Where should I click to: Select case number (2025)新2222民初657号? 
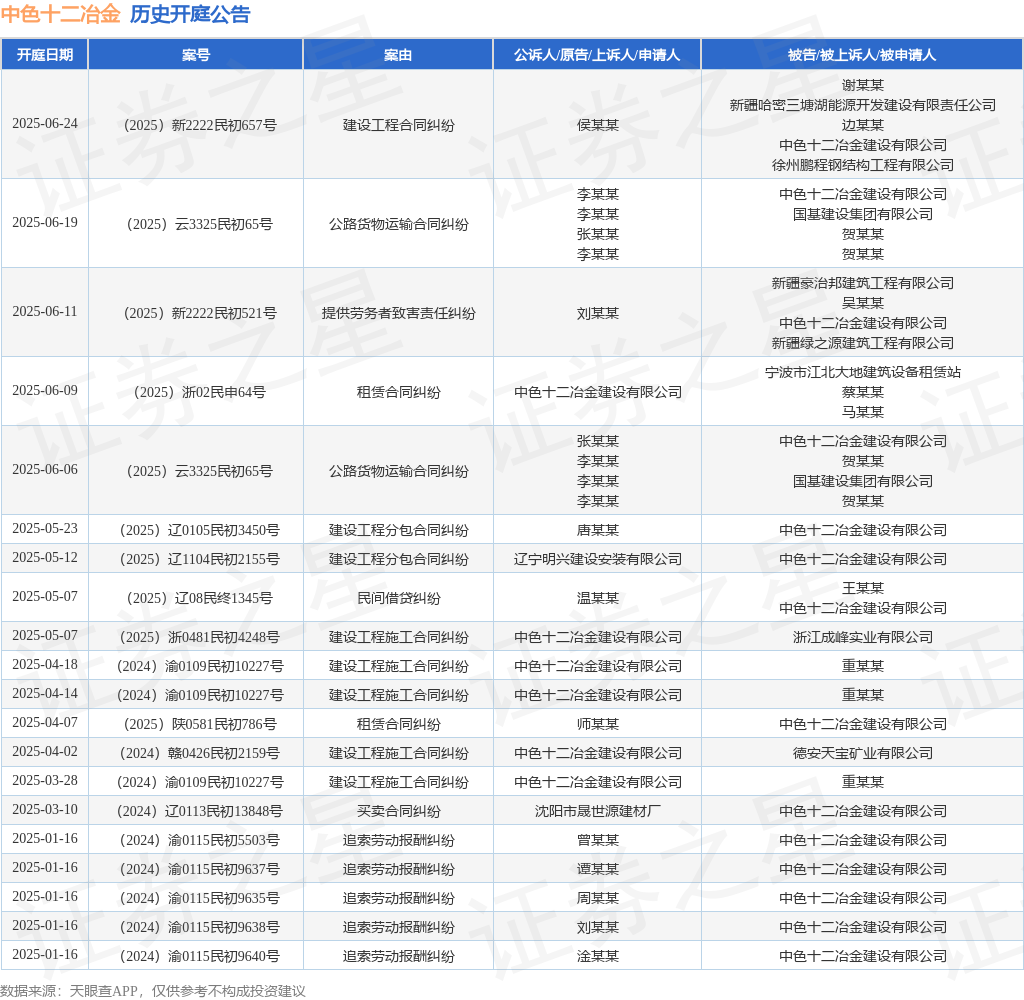(x=200, y=125)
